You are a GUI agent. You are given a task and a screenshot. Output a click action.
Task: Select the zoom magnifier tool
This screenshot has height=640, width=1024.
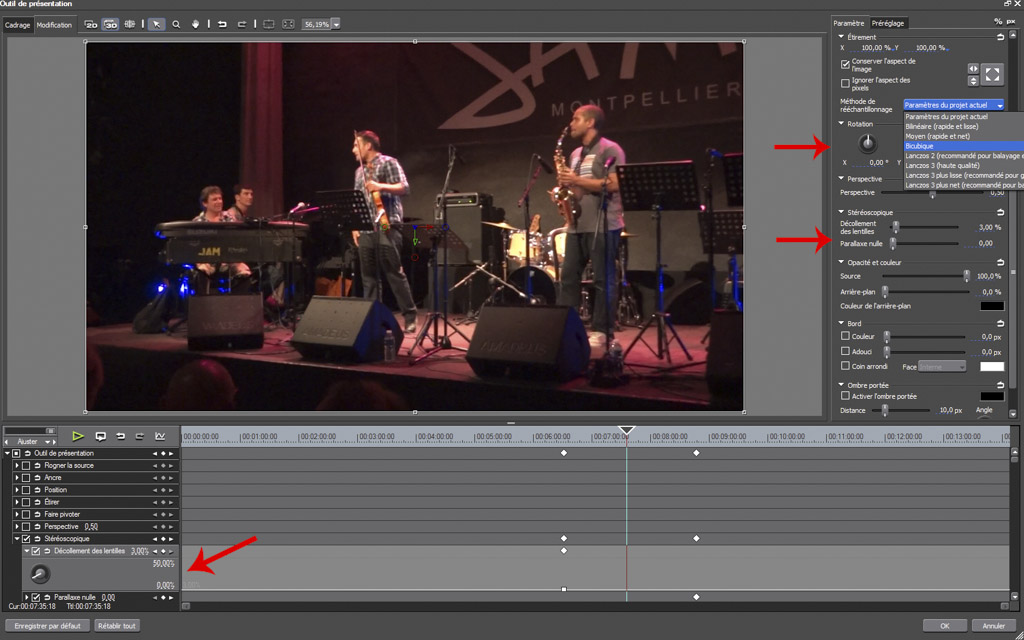[176, 24]
